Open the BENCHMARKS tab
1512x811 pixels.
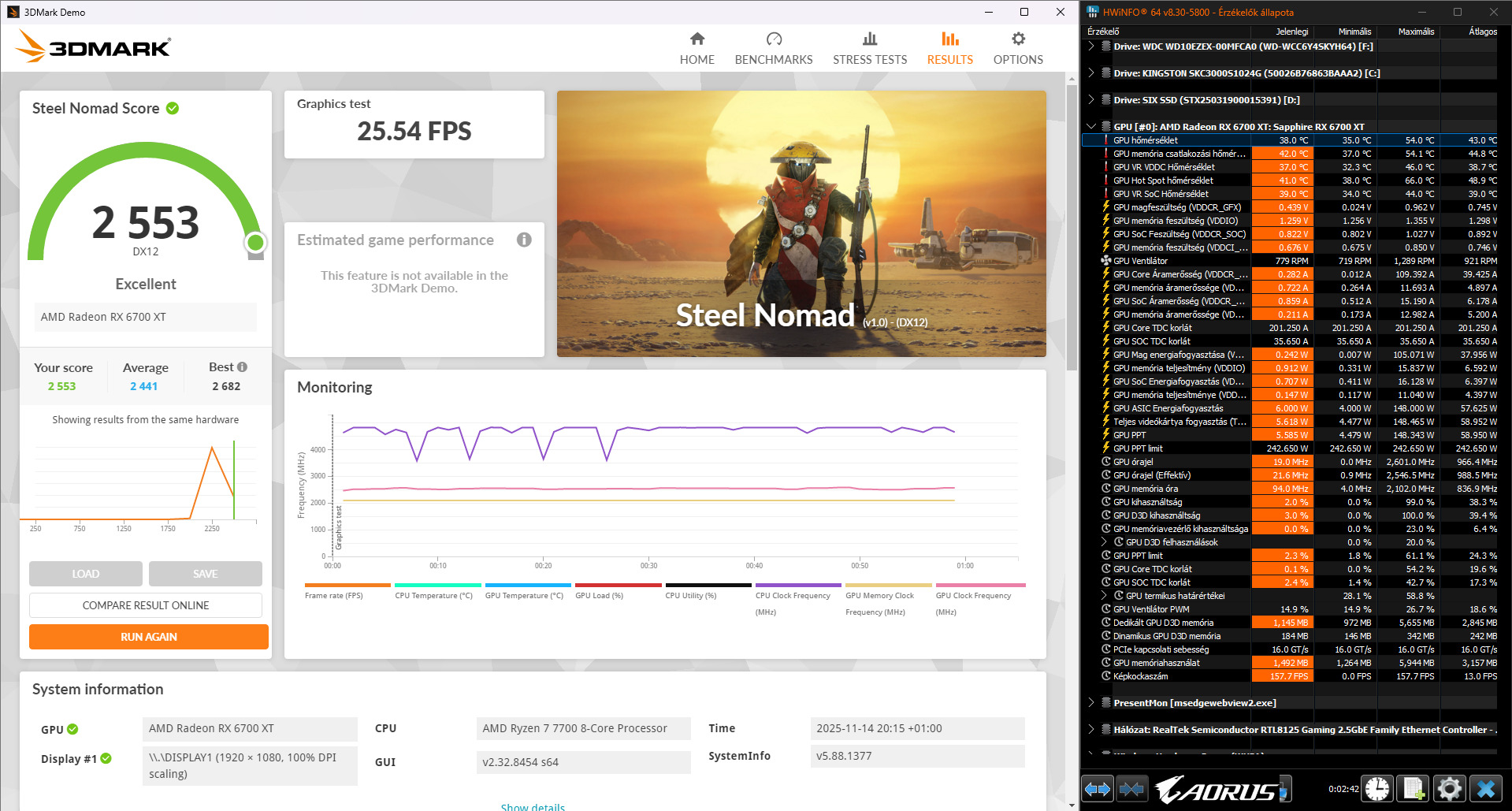(774, 49)
